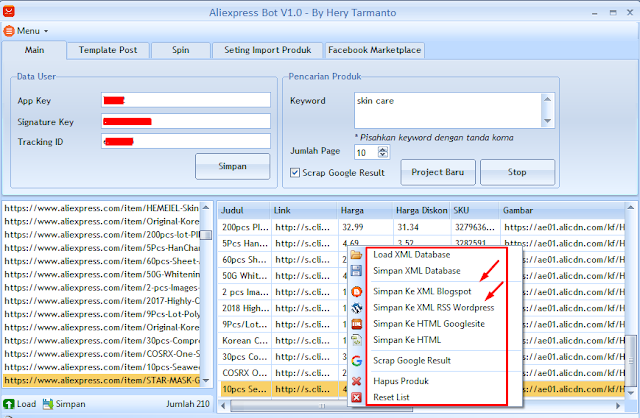Screen dimensions: 640x418
Task: Select the Simpan XML Database menu item
Action: [x=417, y=271]
